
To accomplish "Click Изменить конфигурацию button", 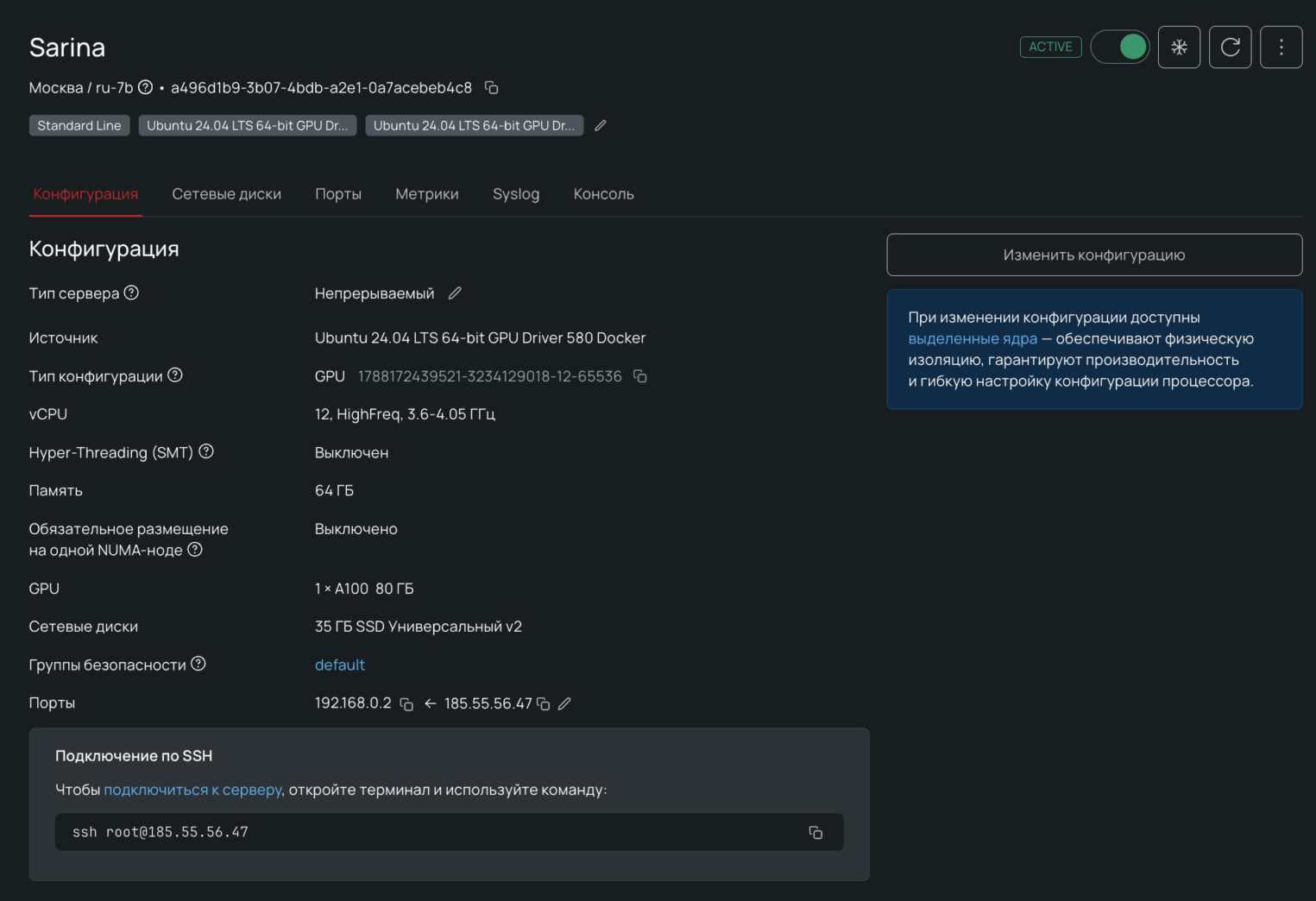I will tap(1094, 255).
